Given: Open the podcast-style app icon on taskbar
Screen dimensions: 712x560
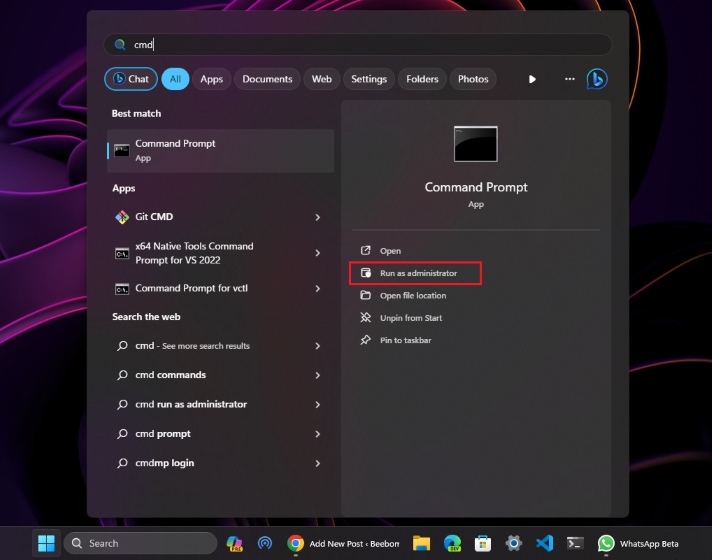Looking at the screenshot, I should pos(265,543).
